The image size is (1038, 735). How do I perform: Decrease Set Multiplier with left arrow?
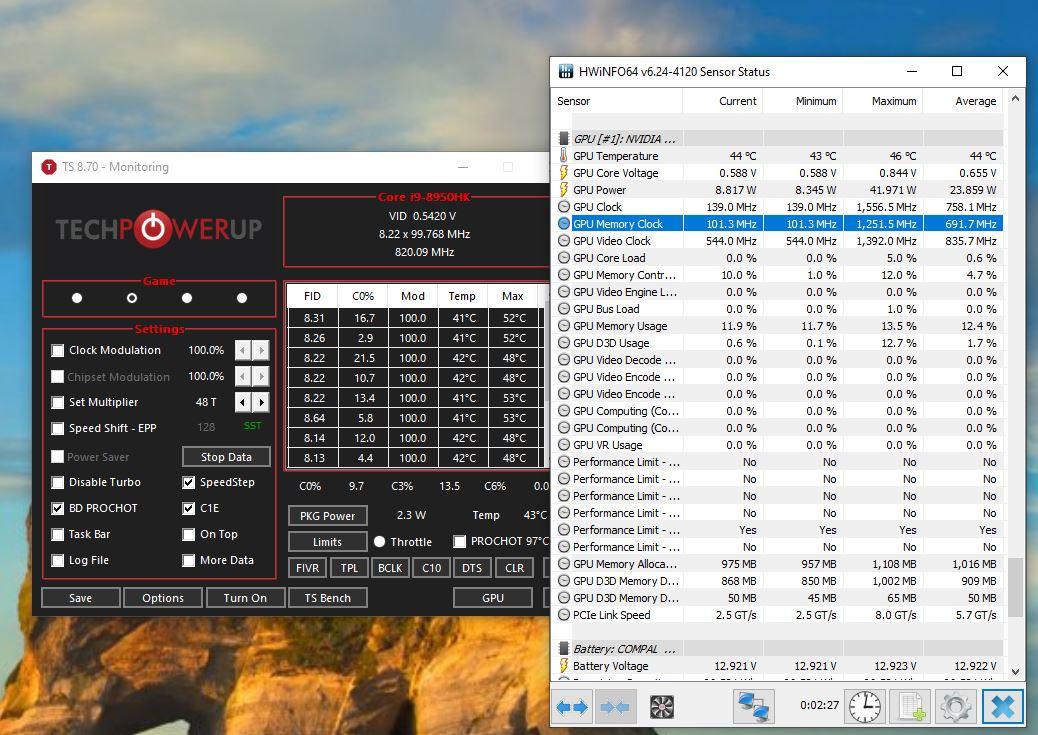point(243,402)
